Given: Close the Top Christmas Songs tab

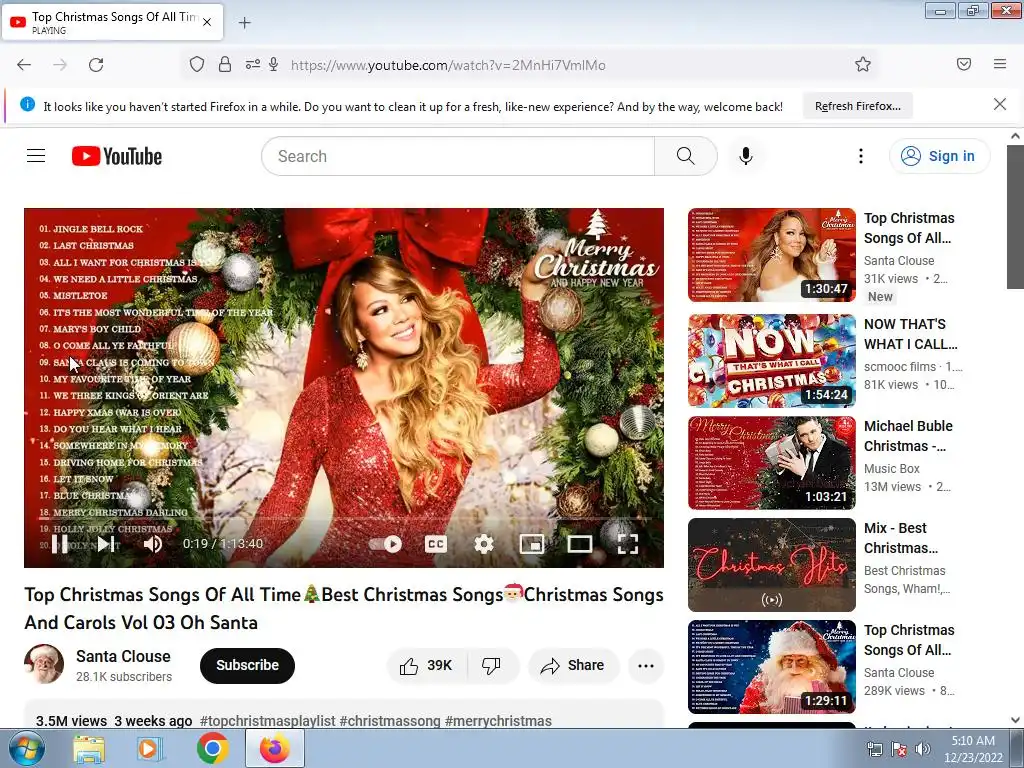Looking at the screenshot, I should (x=207, y=22).
